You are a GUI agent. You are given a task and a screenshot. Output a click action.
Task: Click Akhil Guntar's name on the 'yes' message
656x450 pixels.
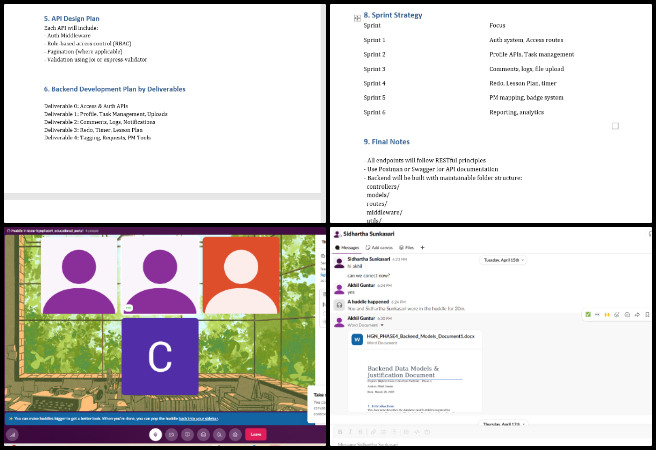coord(361,285)
